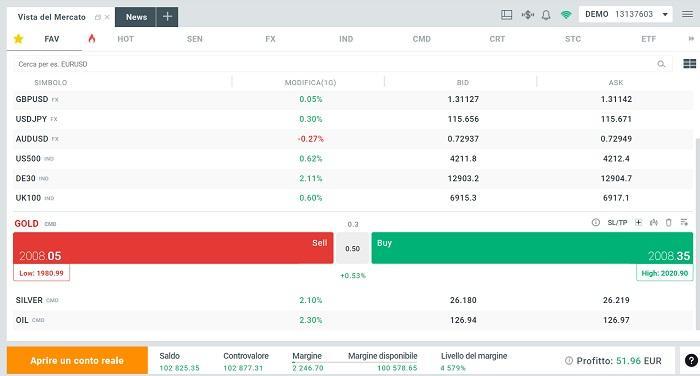Click the GOLD plus pending order icon
This screenshot has height=376, width=700.
coord(638,222)
